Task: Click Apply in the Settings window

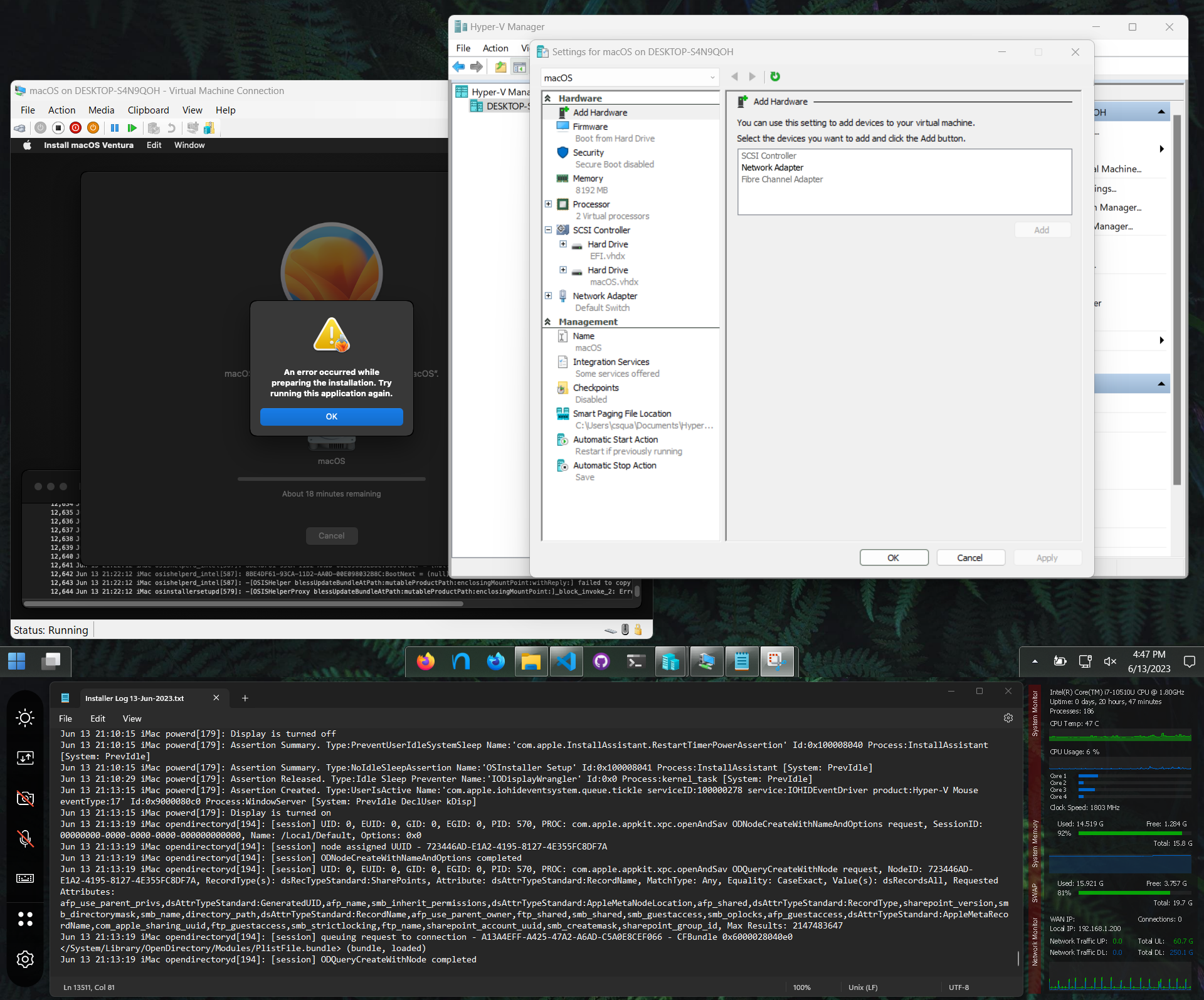Action: coord(1047,557)
